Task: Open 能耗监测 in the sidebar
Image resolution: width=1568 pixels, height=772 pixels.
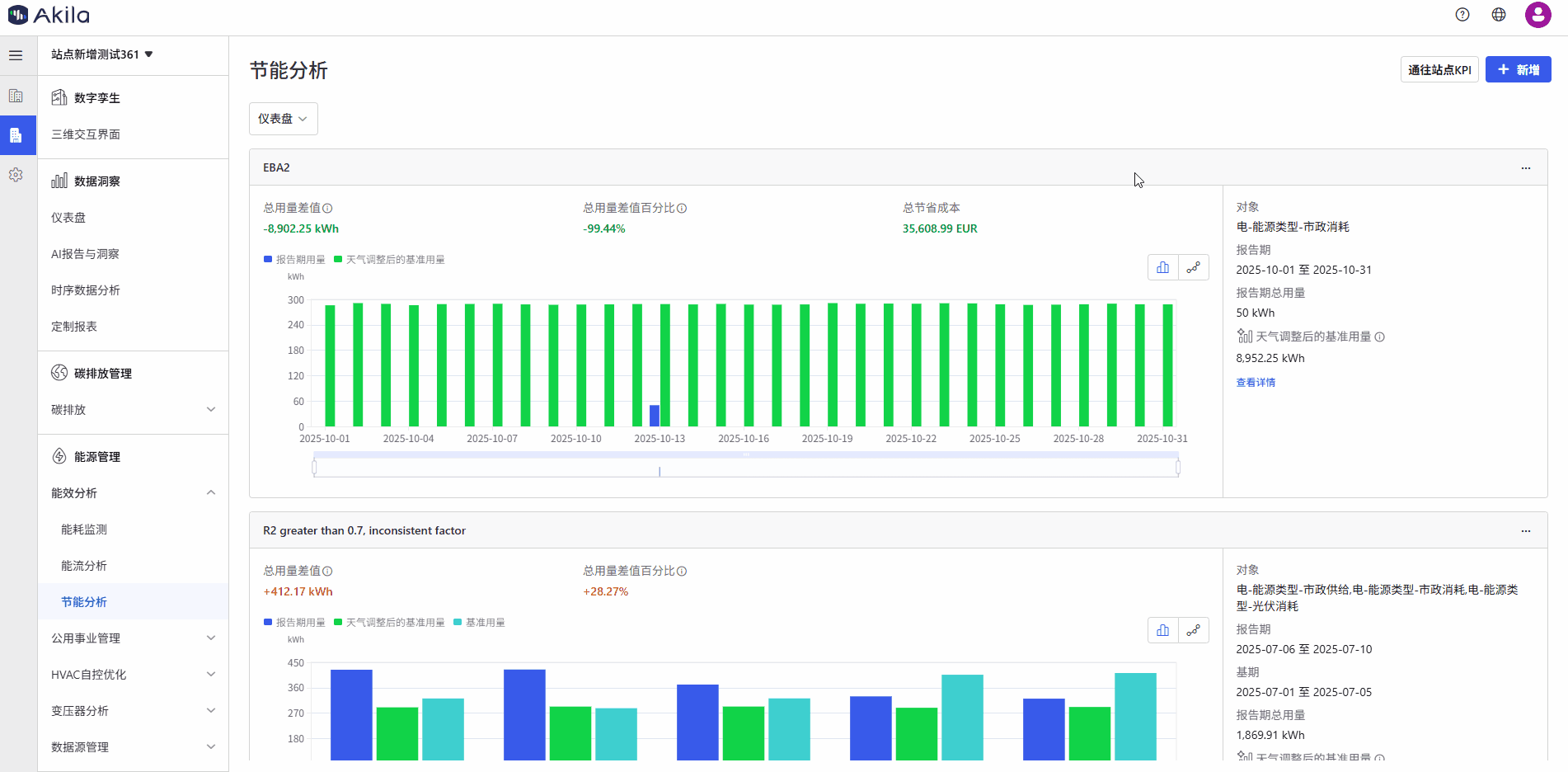Action: pyautogui.click(x=84, y=530)
